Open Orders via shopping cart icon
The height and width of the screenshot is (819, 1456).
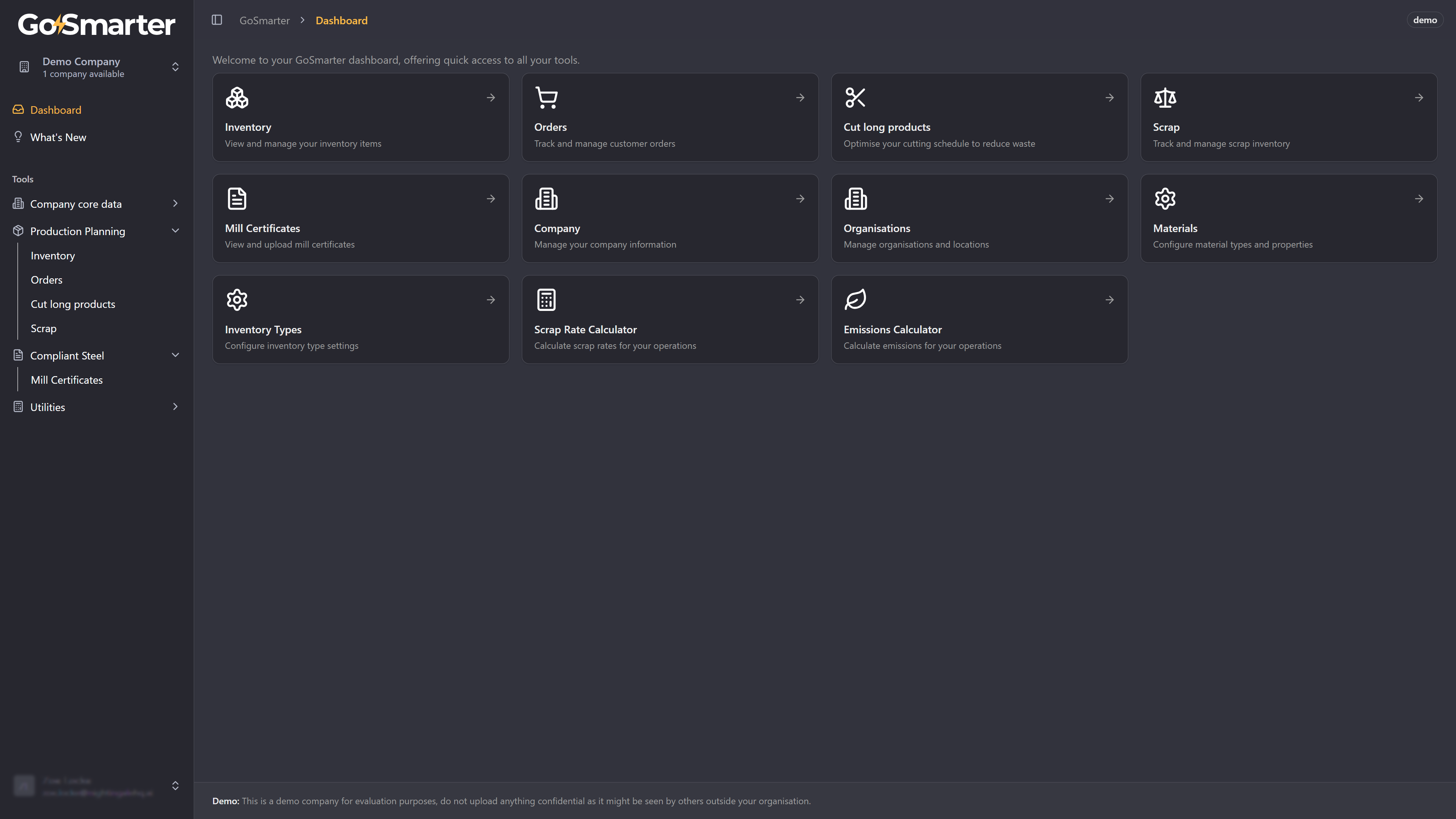tap(546, 98)
